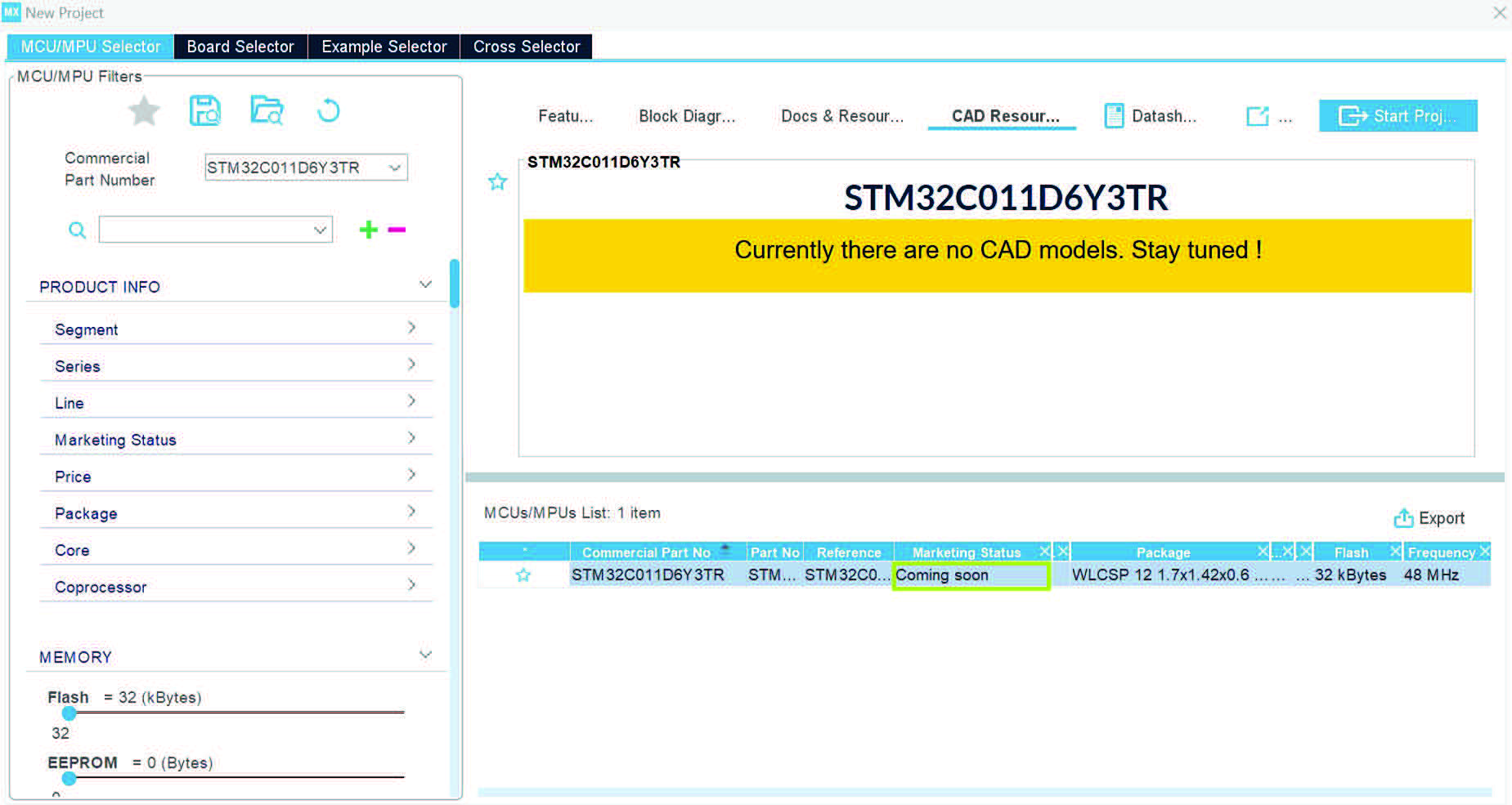The height and width of the screenshot is (805, 1512).
Task: Expand the Segment filter
Action: (x=236, y=329)
